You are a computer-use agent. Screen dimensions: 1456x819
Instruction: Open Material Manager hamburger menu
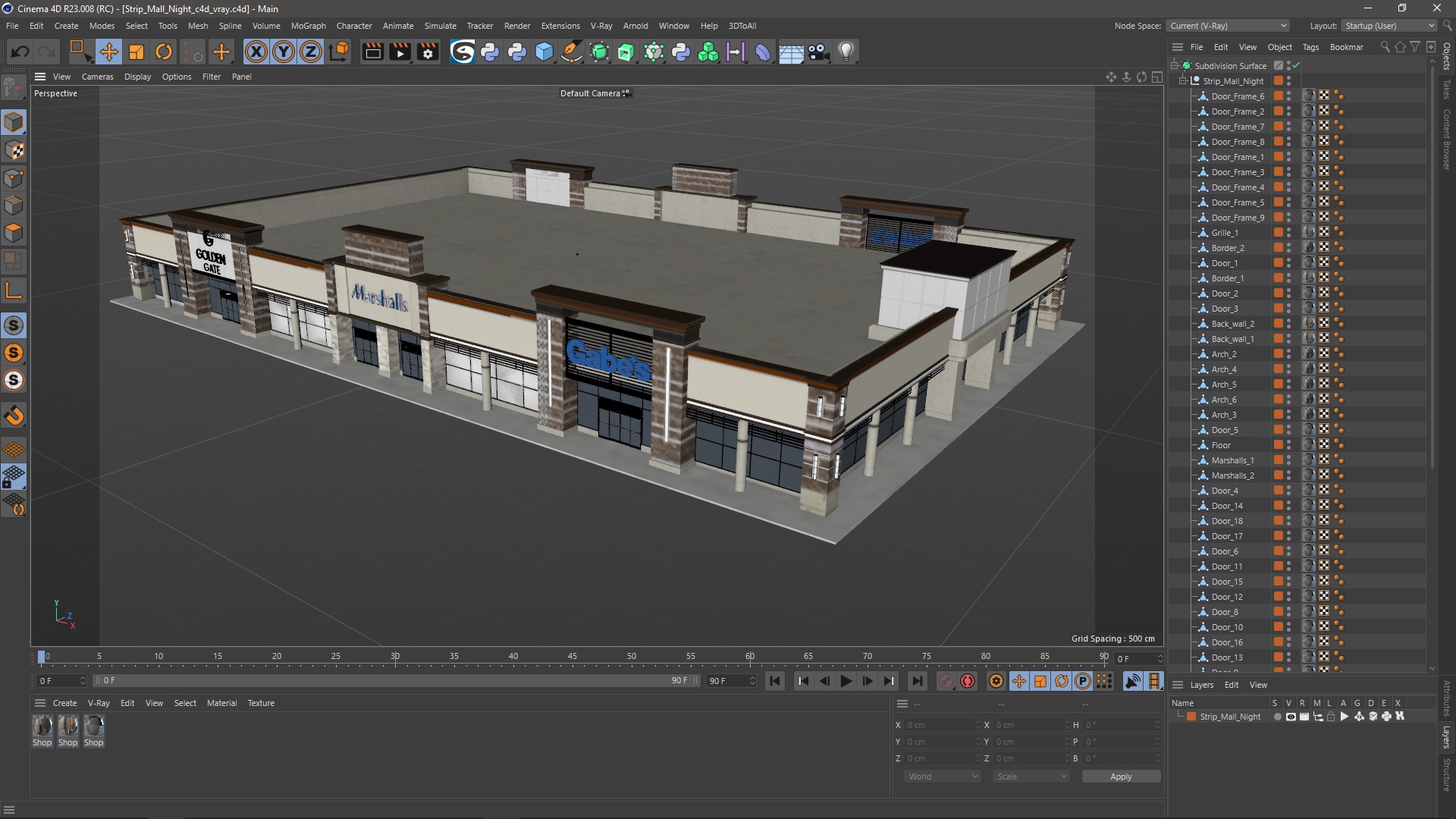point(40,703)
